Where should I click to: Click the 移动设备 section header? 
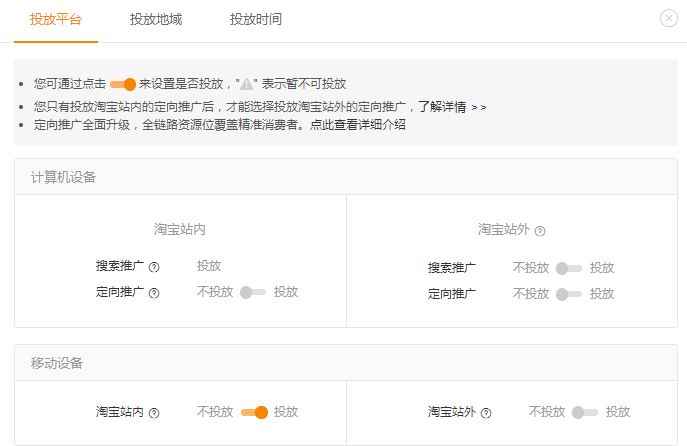pyautogui.click(x=346, y=363)
